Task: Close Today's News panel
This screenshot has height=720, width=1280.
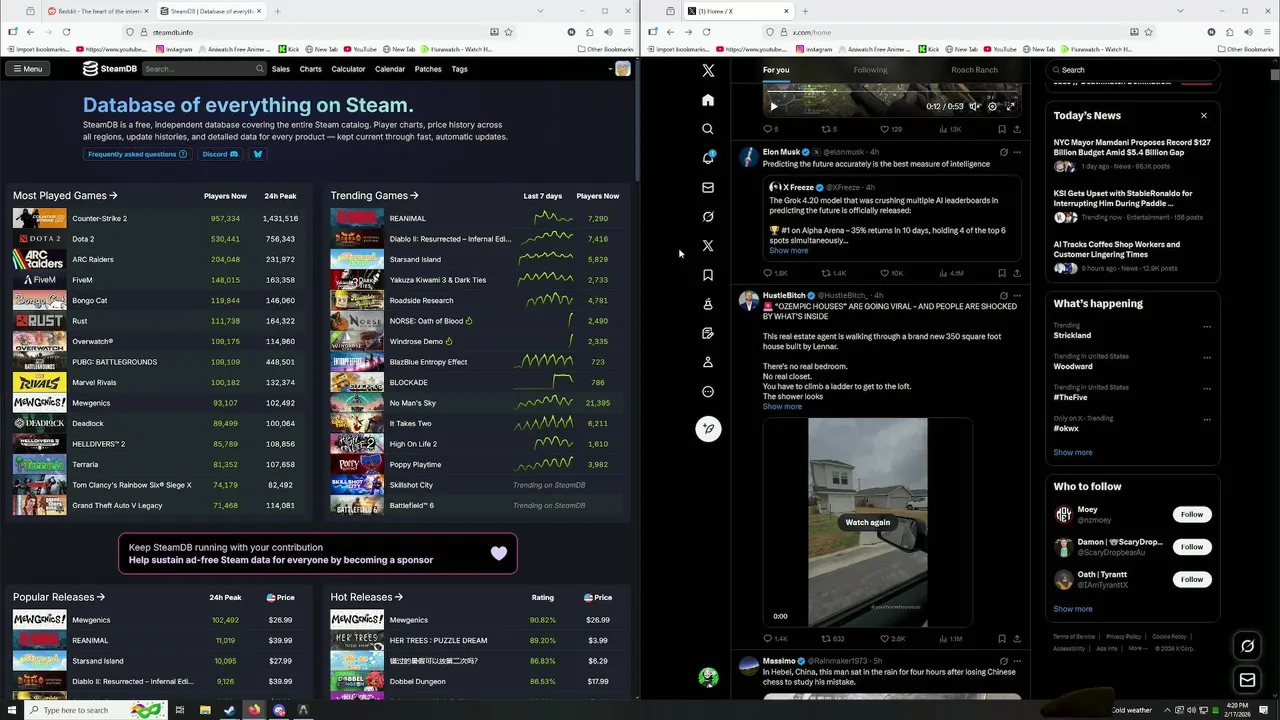Action: (x=1203, y=115)
